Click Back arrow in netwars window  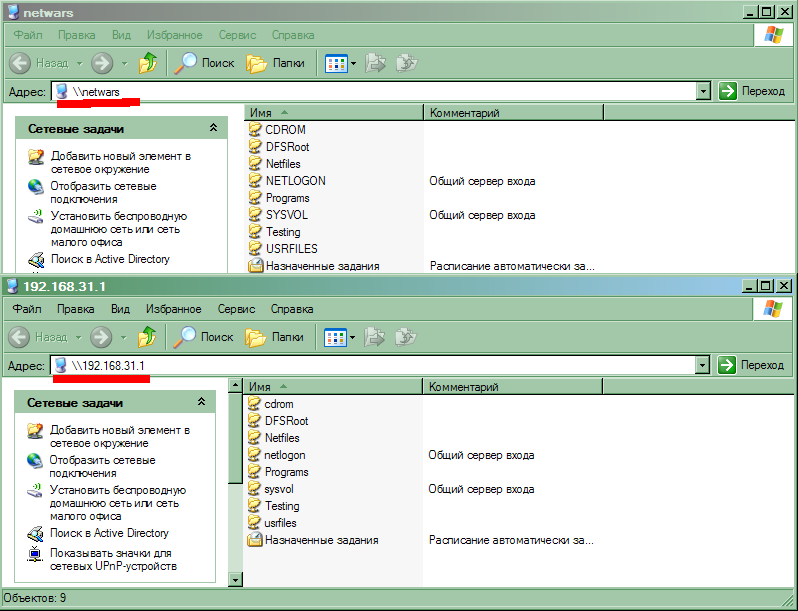coord(20,63)
